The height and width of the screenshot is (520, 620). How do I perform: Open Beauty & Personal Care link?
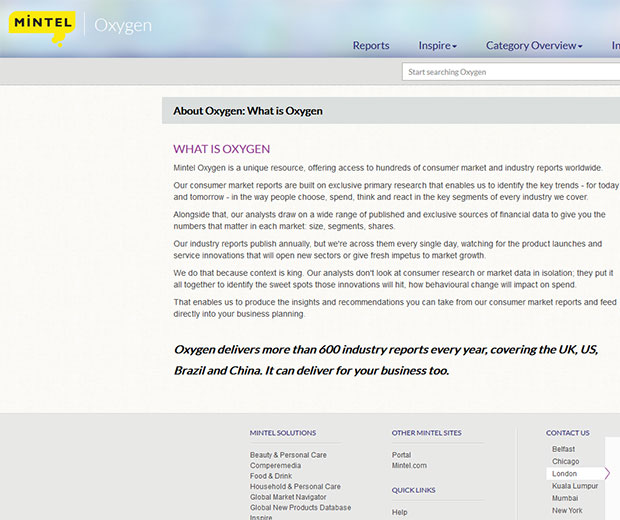pos(288,455)
